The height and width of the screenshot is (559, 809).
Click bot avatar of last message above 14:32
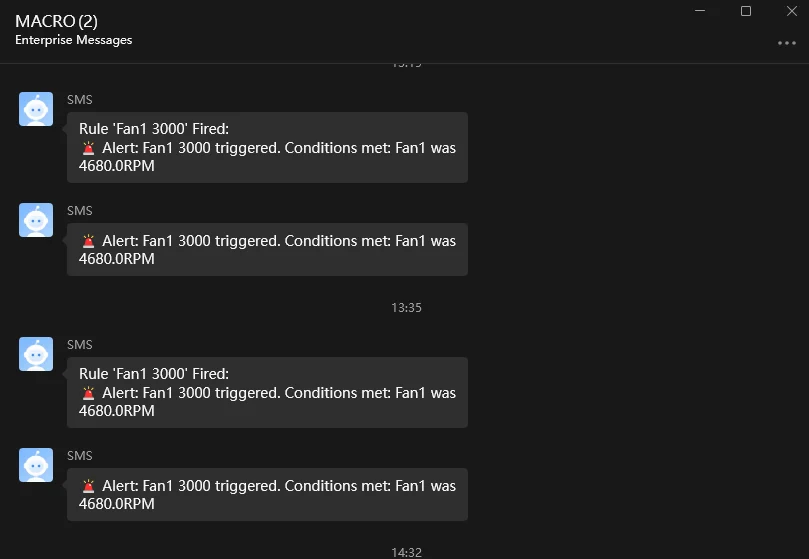pos(36,465)
